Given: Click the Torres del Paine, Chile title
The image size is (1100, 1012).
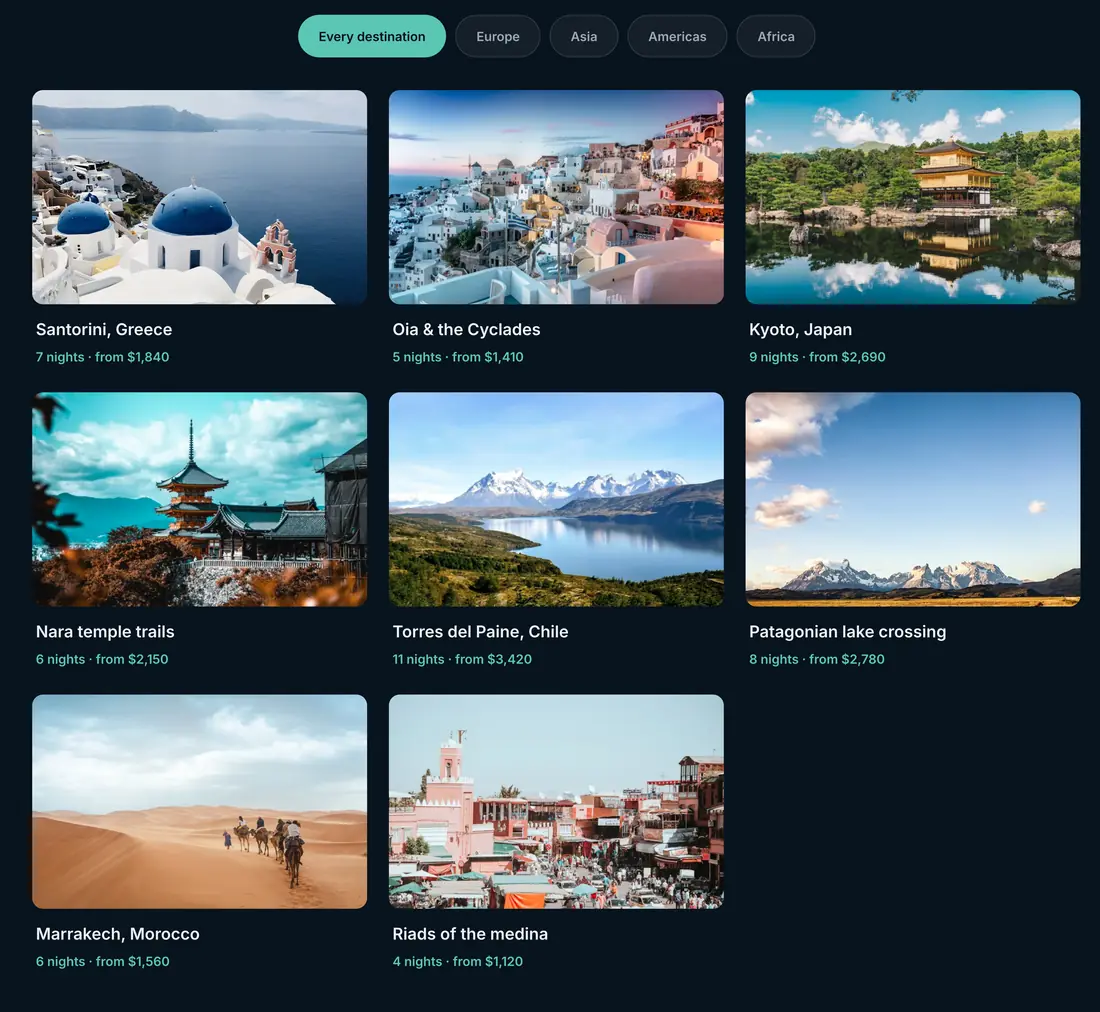Looking at the screenshot, I should (481, 632).
